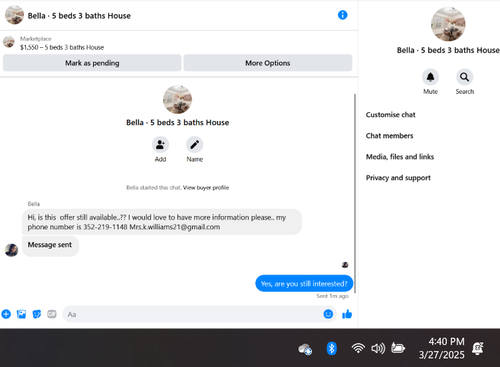Send a thumbs-up like
This screenshot has height=367, width=500.
click(347, 314)
